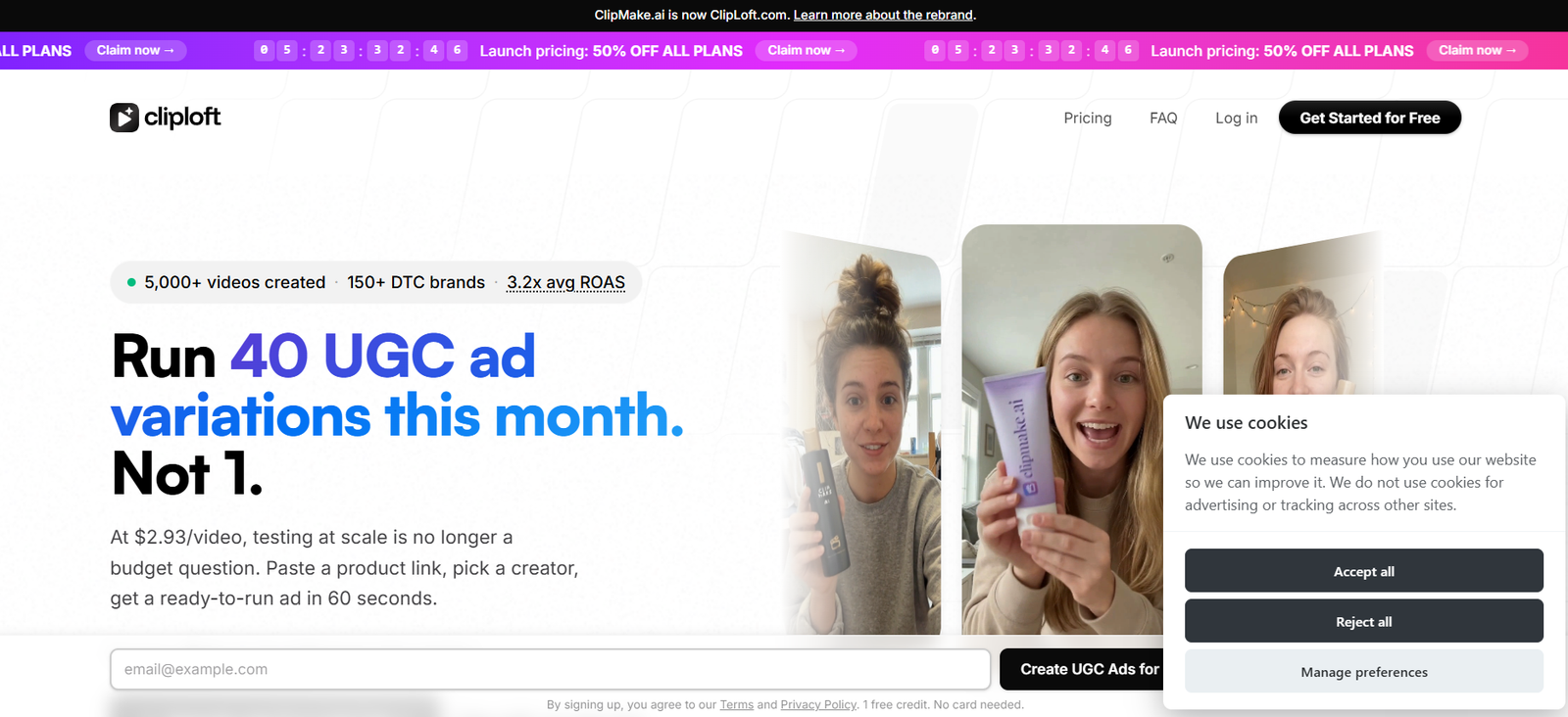Follow Learn more about the rebrand link
This screenshot has width=1568, height=717.
coord(883,15)
